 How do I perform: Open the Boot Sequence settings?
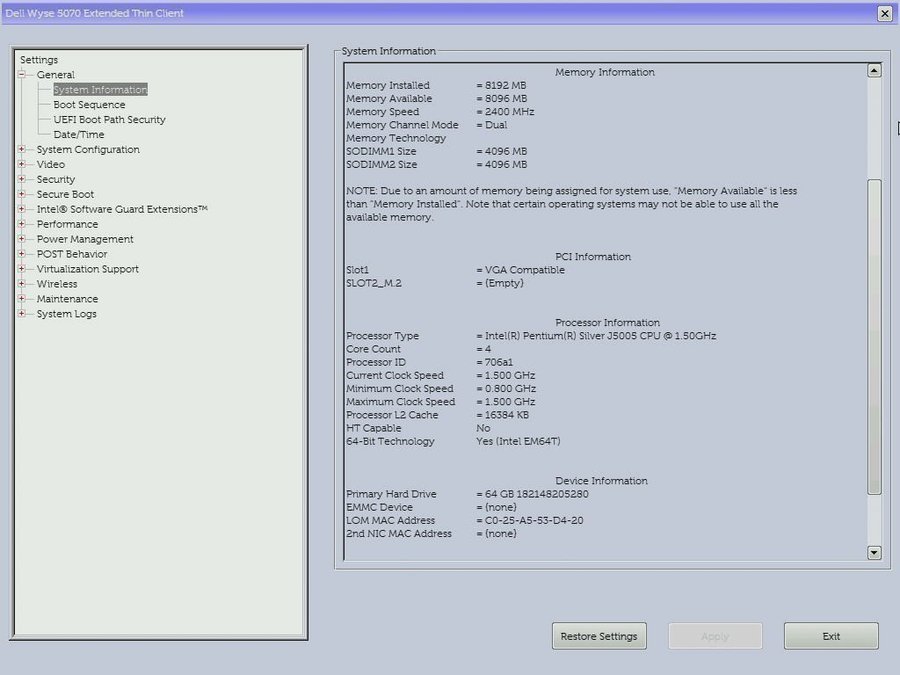pyautogui.click(x=89, y=105)
